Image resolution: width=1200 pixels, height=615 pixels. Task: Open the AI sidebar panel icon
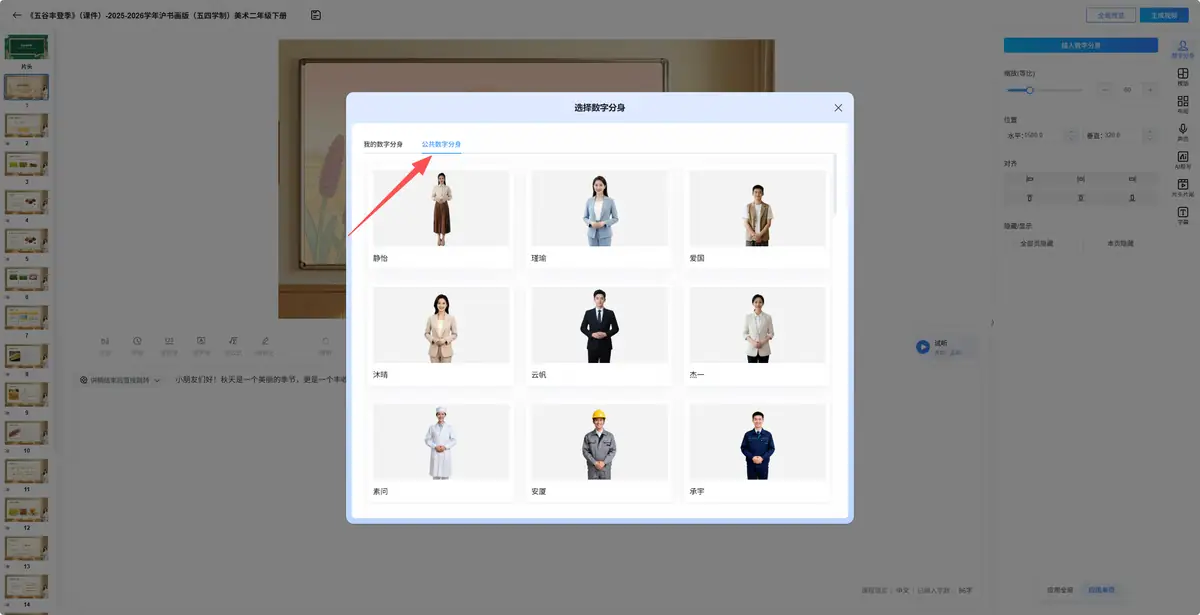[x=1183, y=159]
